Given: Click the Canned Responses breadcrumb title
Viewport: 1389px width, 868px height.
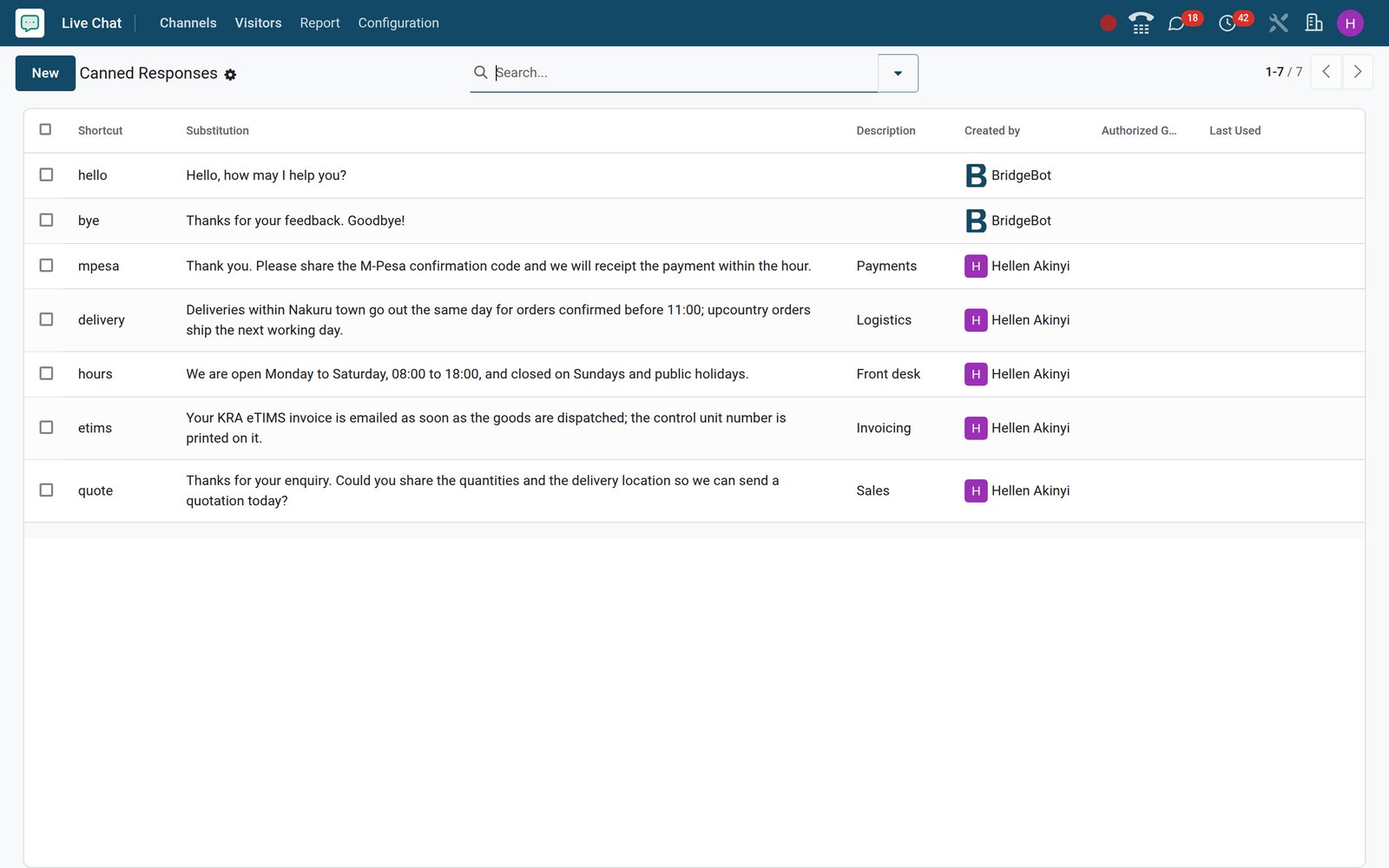Looking at the screenshot, I should (148, 73).
